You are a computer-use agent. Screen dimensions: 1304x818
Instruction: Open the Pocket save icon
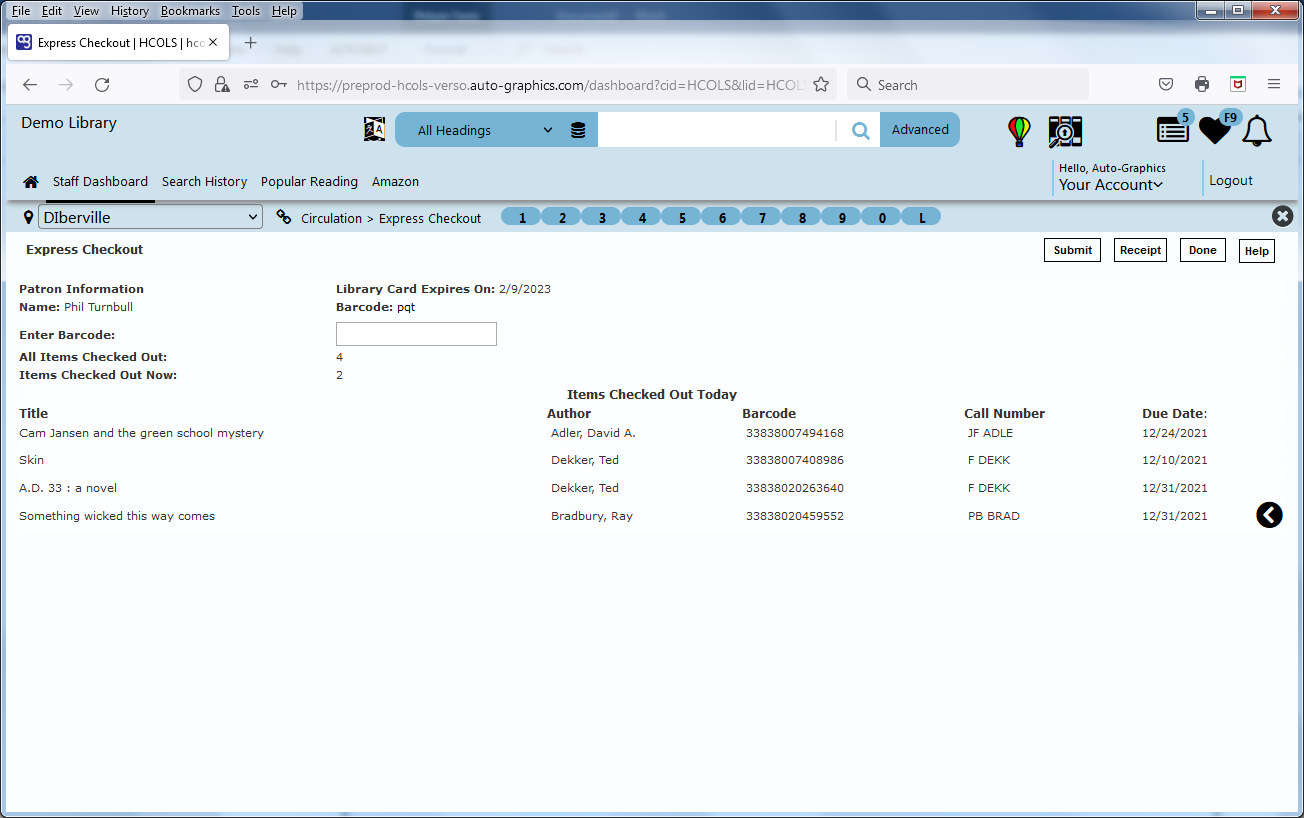coord(1166,85)
